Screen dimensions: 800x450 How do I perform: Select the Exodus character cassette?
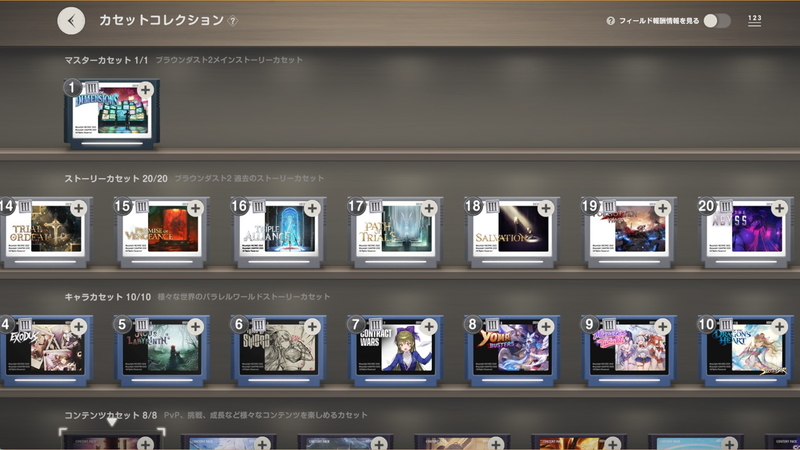[45, 352]
